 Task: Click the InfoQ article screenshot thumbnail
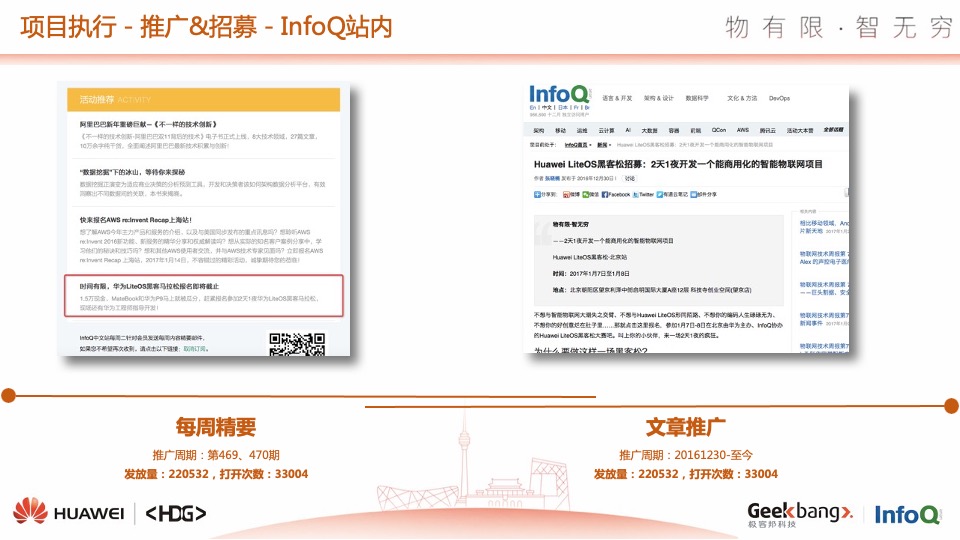point(687,219)
